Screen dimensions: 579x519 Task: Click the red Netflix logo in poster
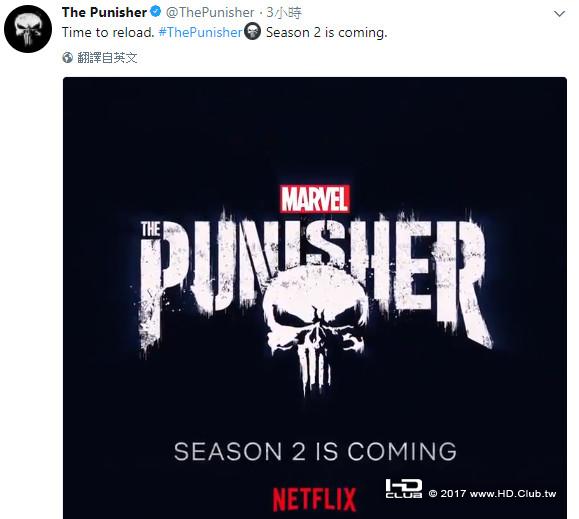[315, 499]
